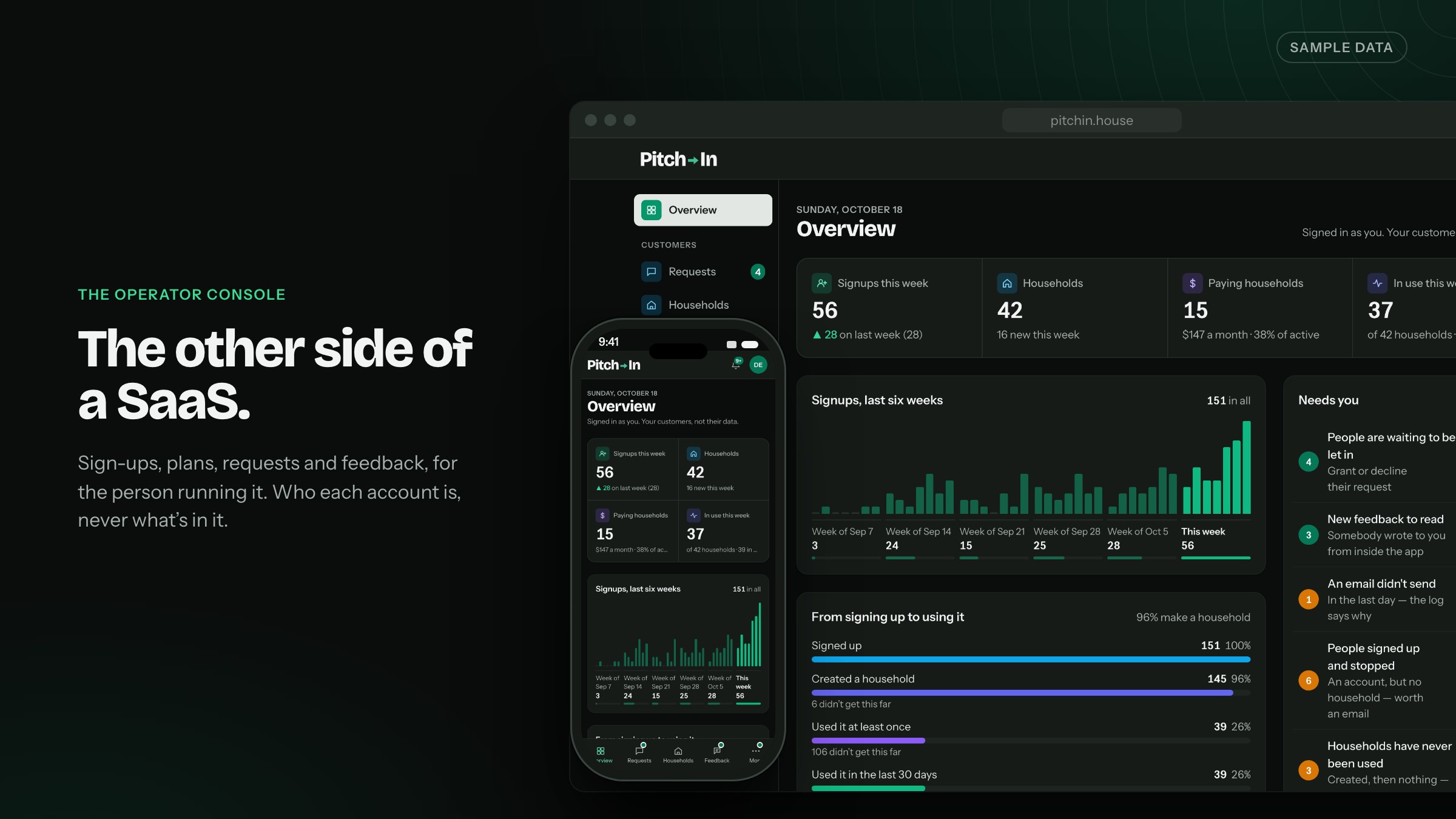Click the orange 1 badge for email didn't send
The image size is (1456, 819).
1309,599
